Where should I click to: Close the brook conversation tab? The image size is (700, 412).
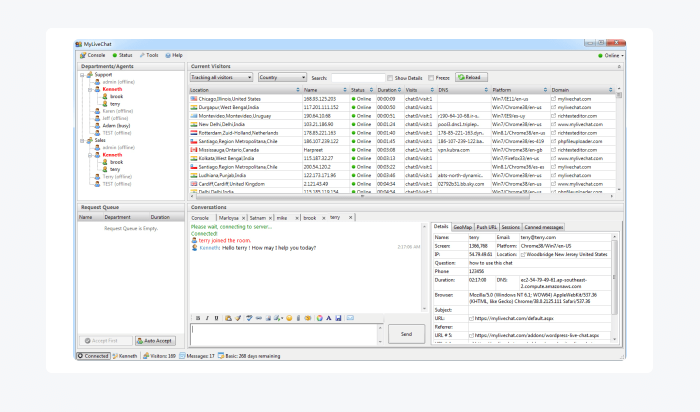point(324,218)
